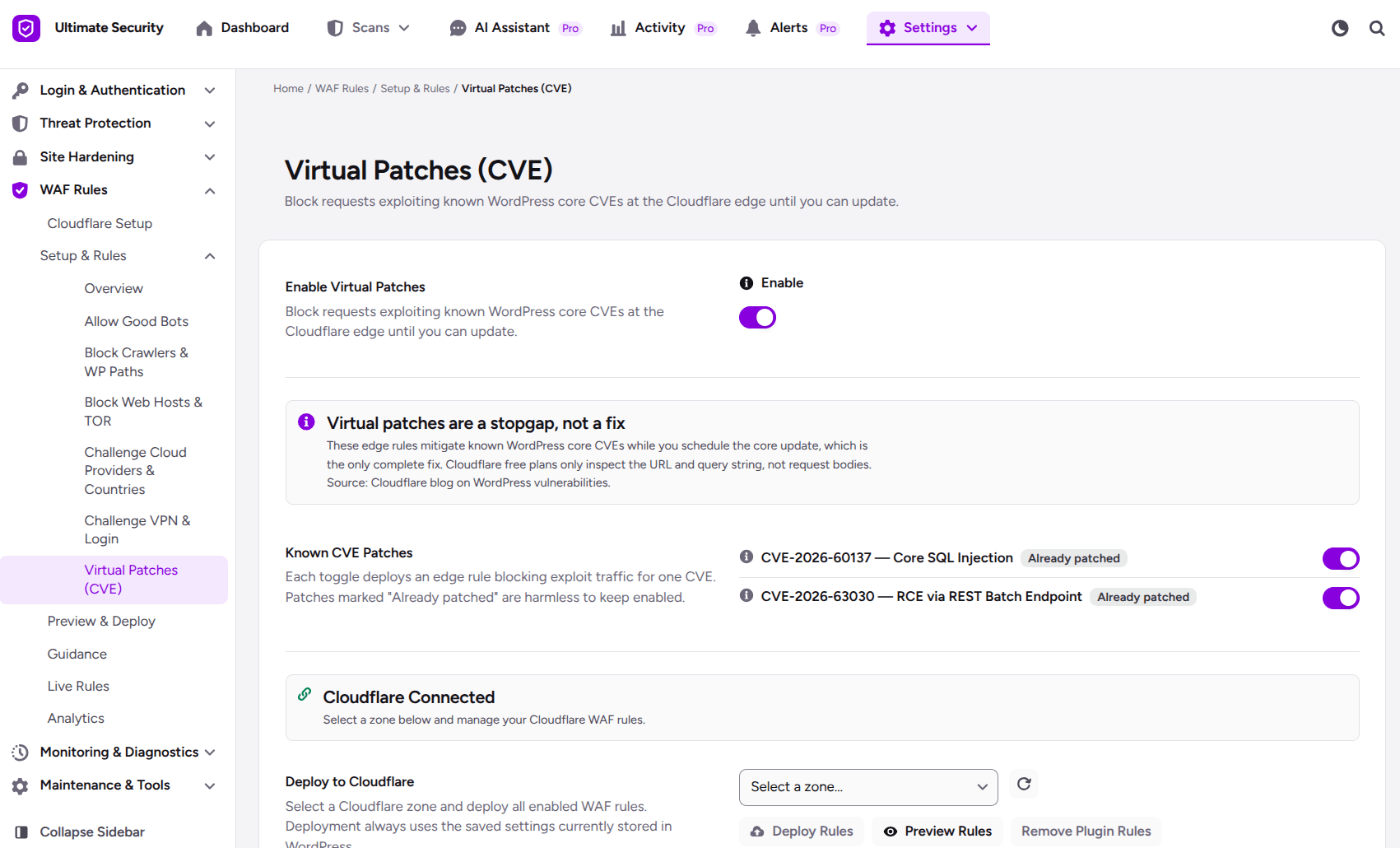Open the search magnifier icon

click(x=1377, y=28)
